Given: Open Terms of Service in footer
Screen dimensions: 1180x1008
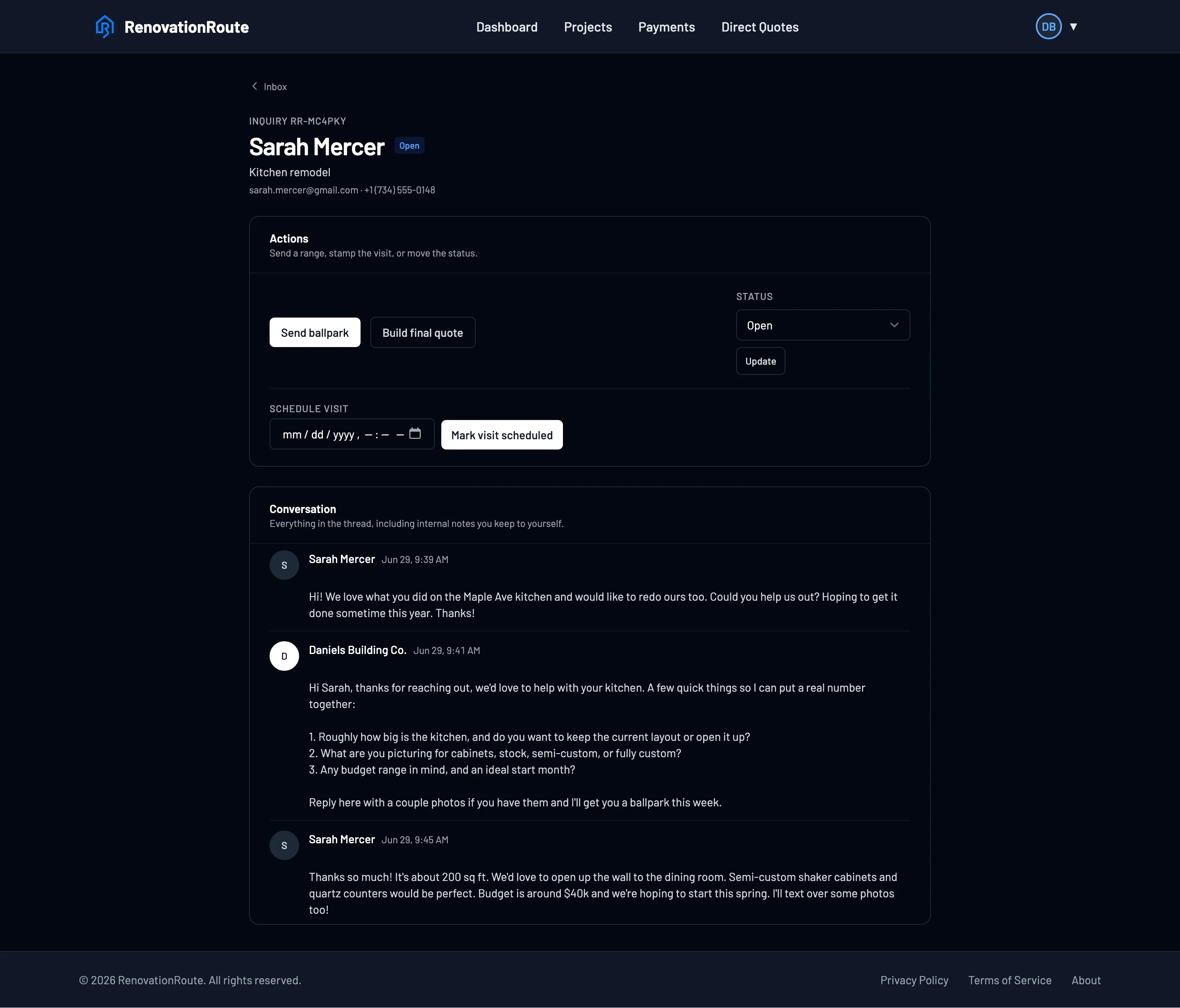Looking at the screenshot, I should pos(1010,980).
